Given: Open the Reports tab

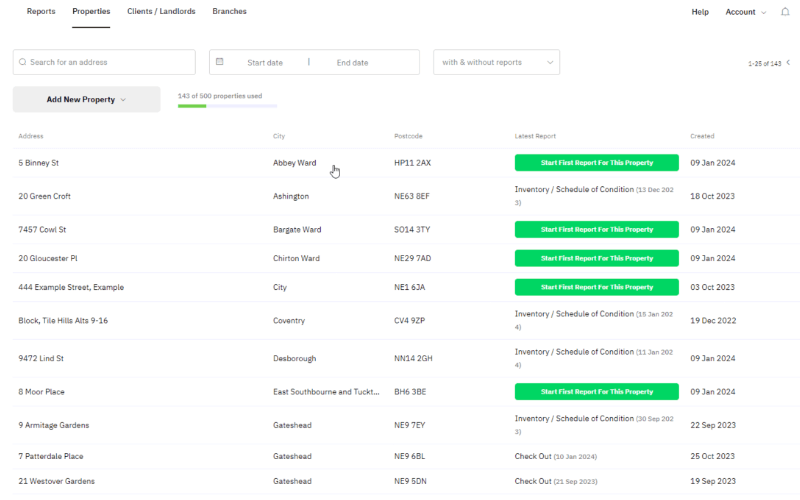Looking at the screenshot, I should pyautogui.click(x=41, y=11).
